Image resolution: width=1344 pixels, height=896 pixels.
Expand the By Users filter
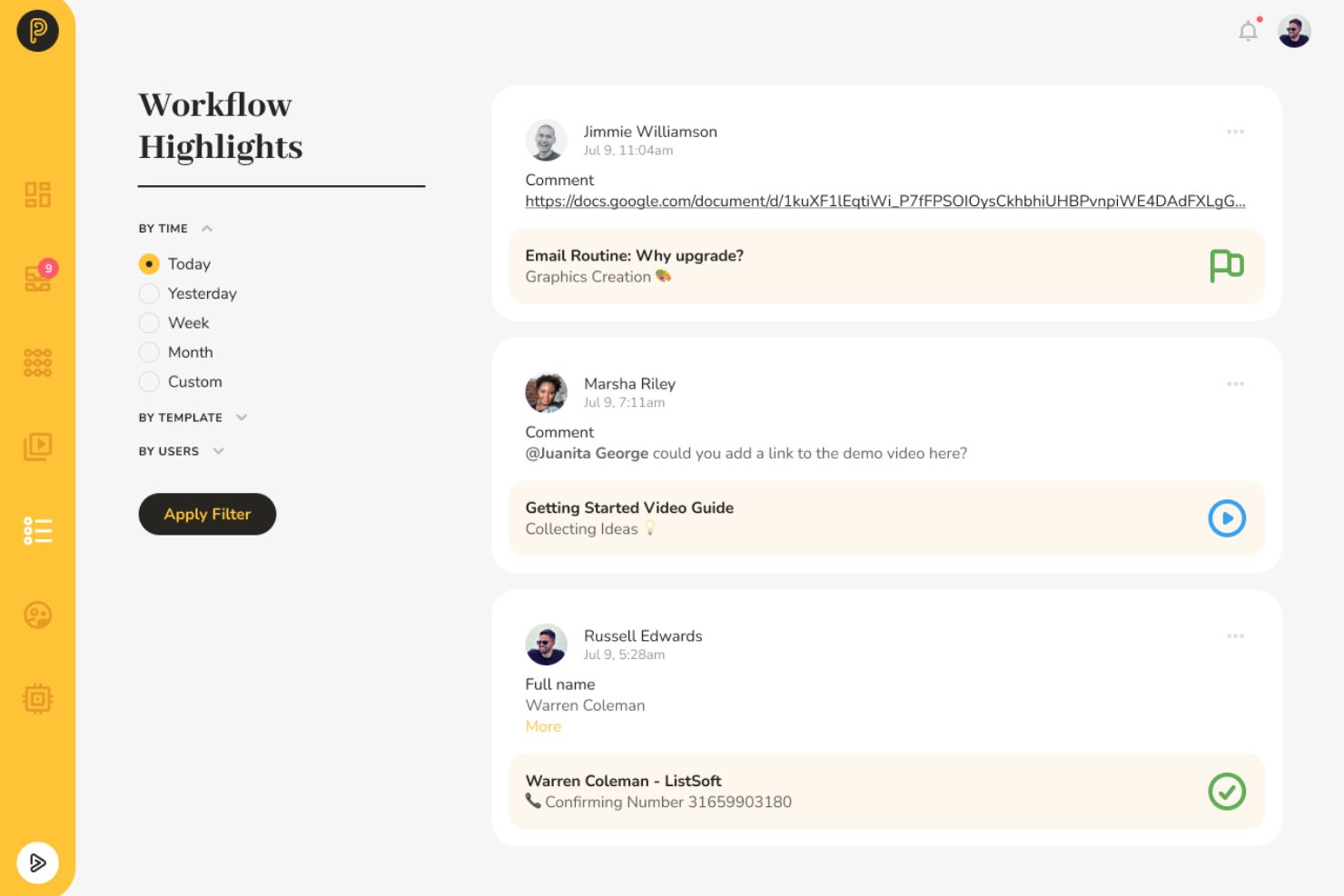218,451
